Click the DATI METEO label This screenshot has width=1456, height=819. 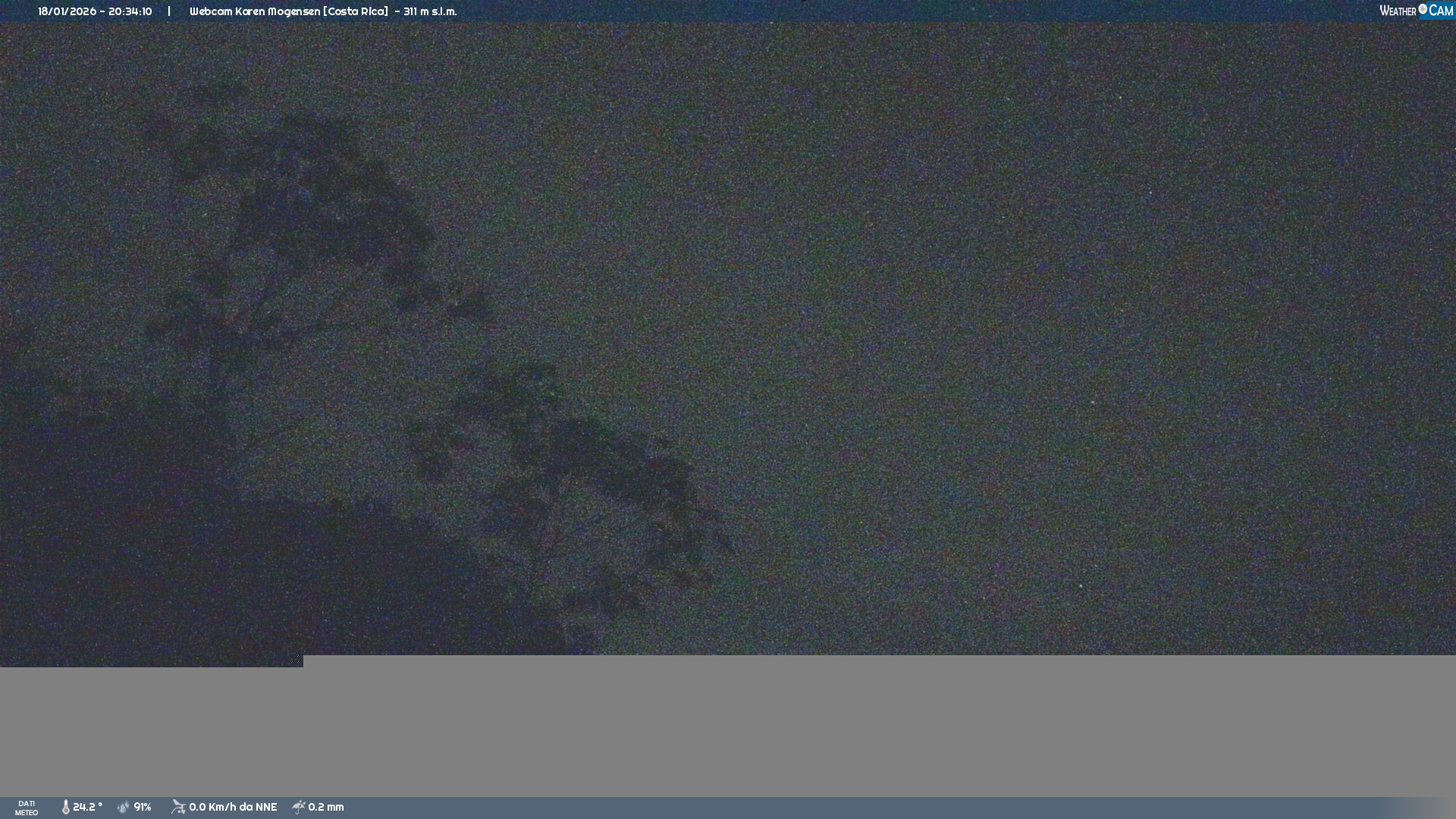point(27,808)
